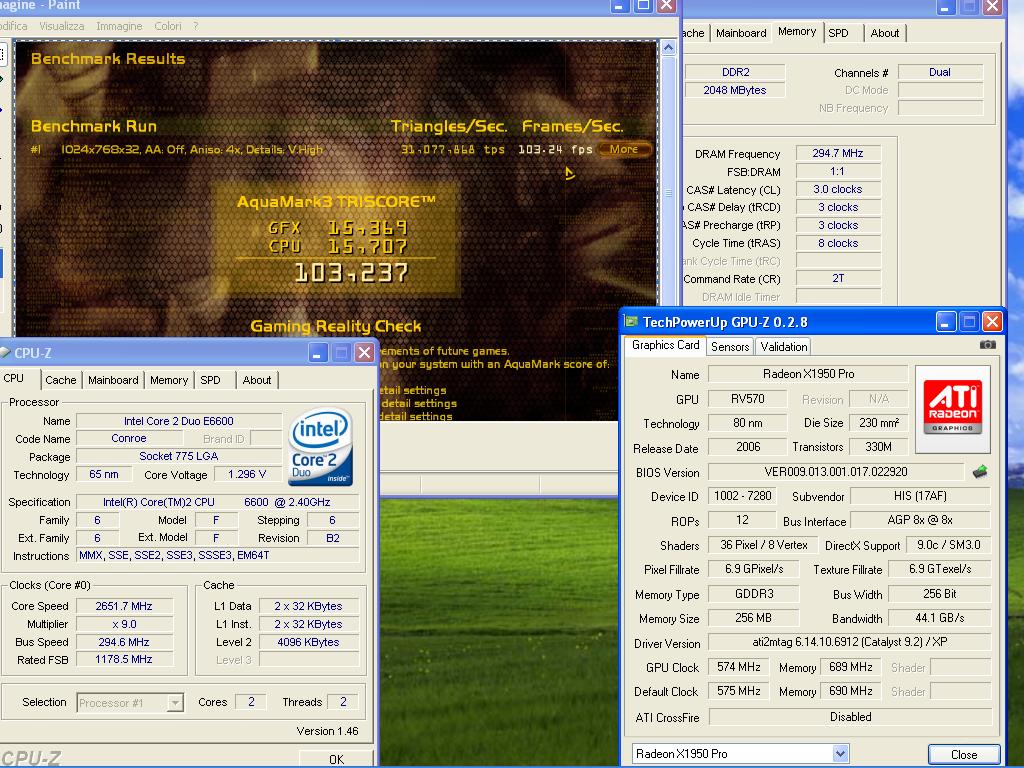Image resolution: width=1024 pixels, height=768 pixels.
Task: Click the Close button in GPU-Z
Action: 964,754
